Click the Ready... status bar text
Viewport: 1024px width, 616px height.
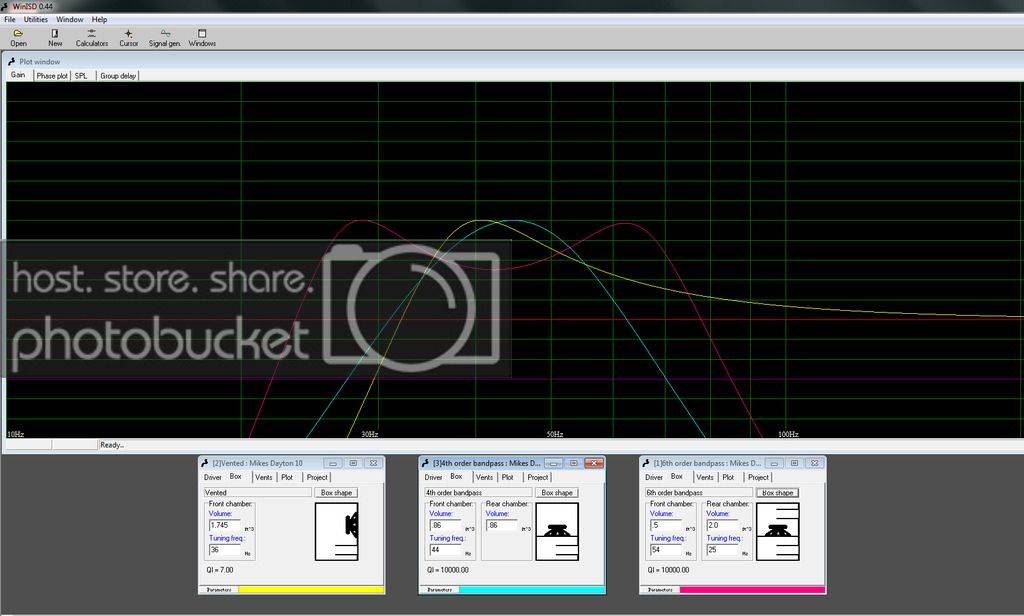112,445
